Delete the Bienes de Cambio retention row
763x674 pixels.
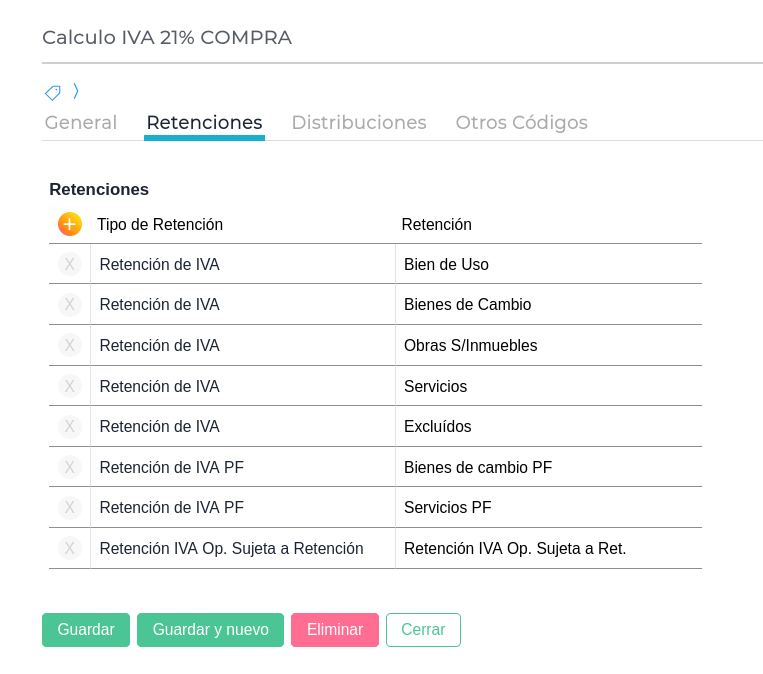69,305
